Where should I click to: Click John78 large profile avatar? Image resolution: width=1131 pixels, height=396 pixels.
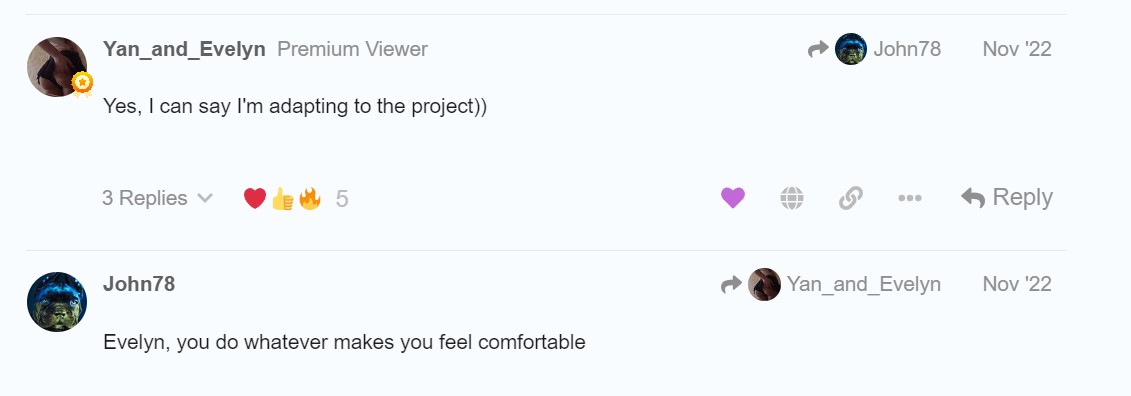(57, 302)
